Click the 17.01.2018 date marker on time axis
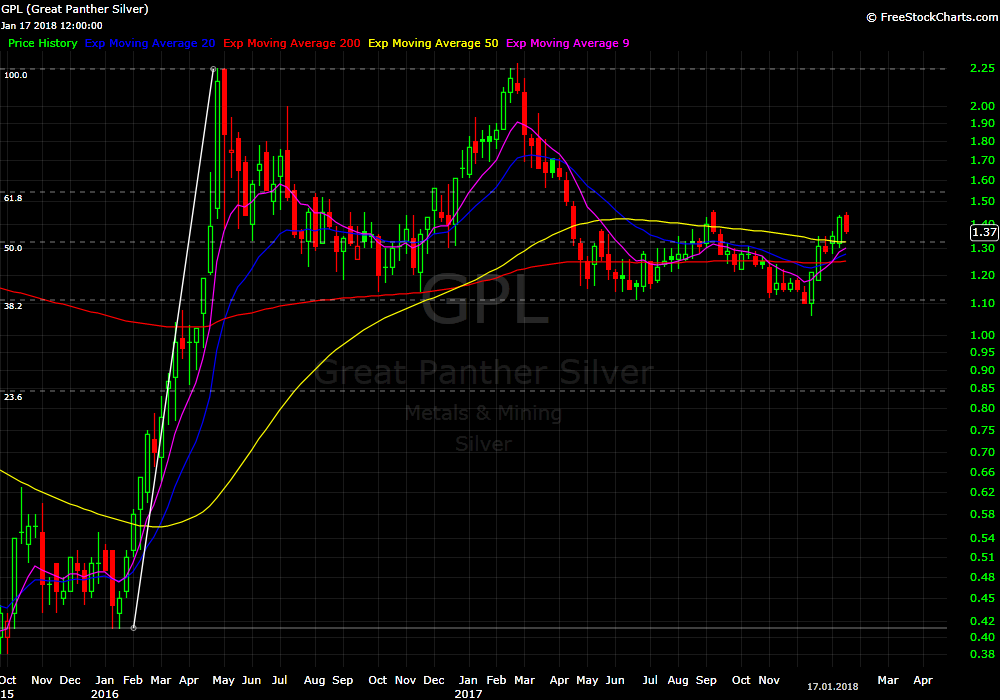Screen dimensions: 1000x700 point(832,687)
